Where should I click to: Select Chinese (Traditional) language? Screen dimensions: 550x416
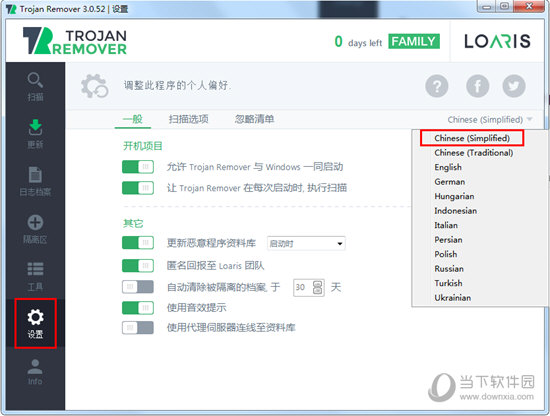pos(474,153)
